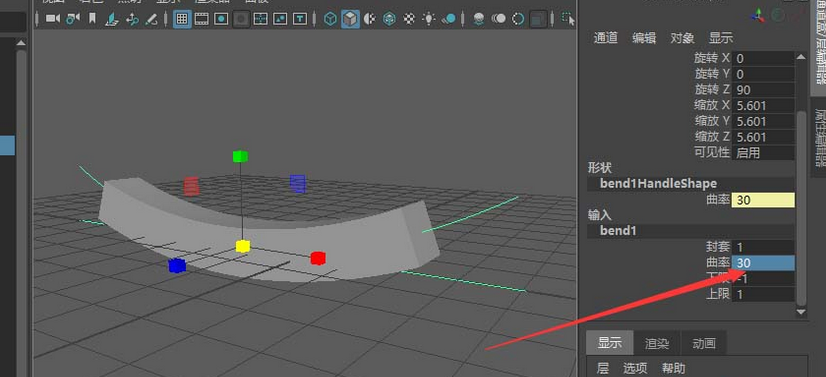Toggle textured display checker icon
Image resolution: width=826 pixels, height=377 pixels.
pyautogui.click(x=409, y=19)
